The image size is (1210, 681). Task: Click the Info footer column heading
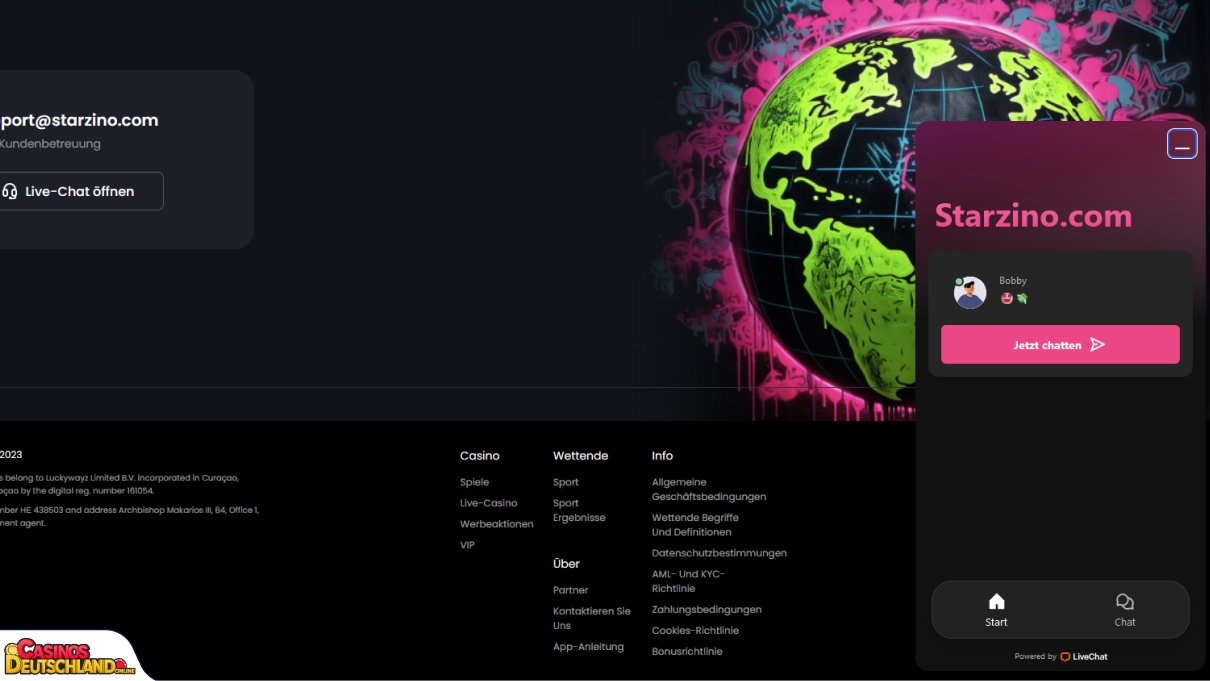click(x=662, y=456)
